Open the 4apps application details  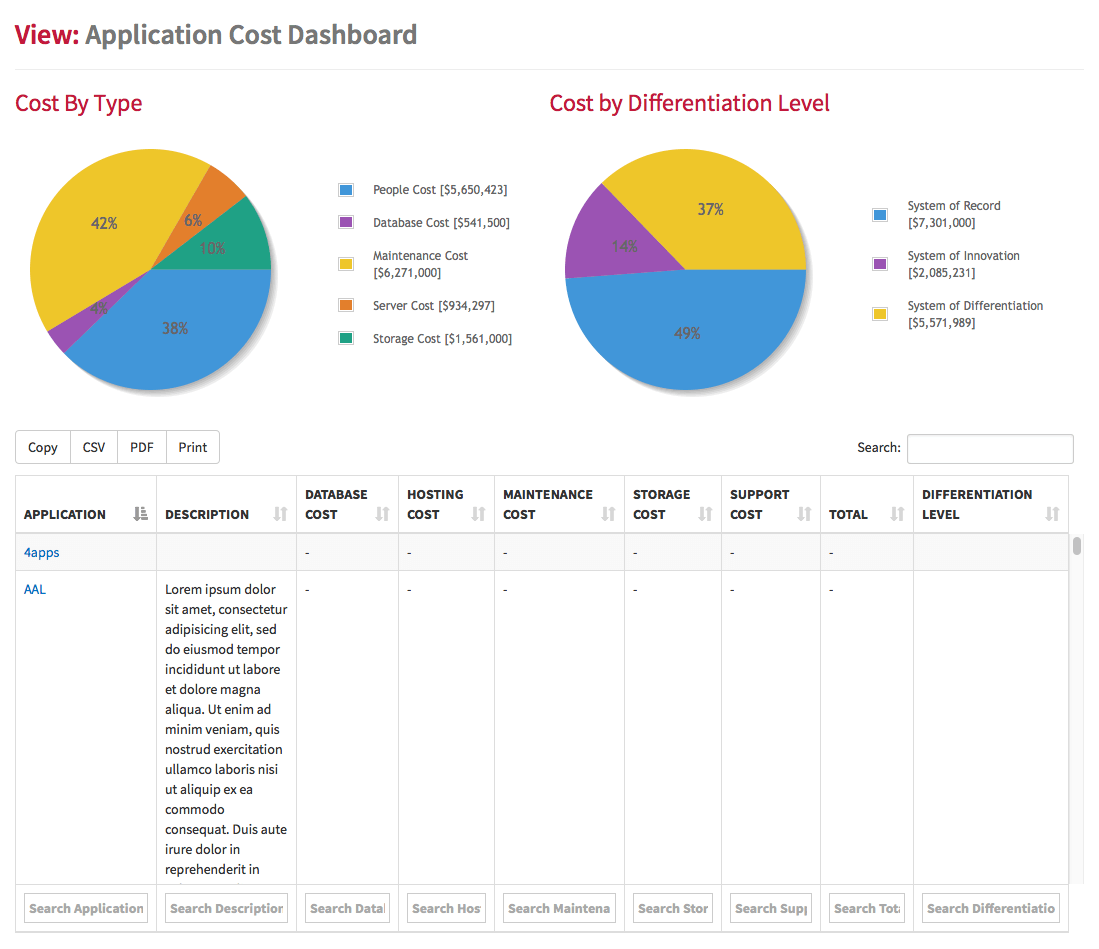point(41,551)
